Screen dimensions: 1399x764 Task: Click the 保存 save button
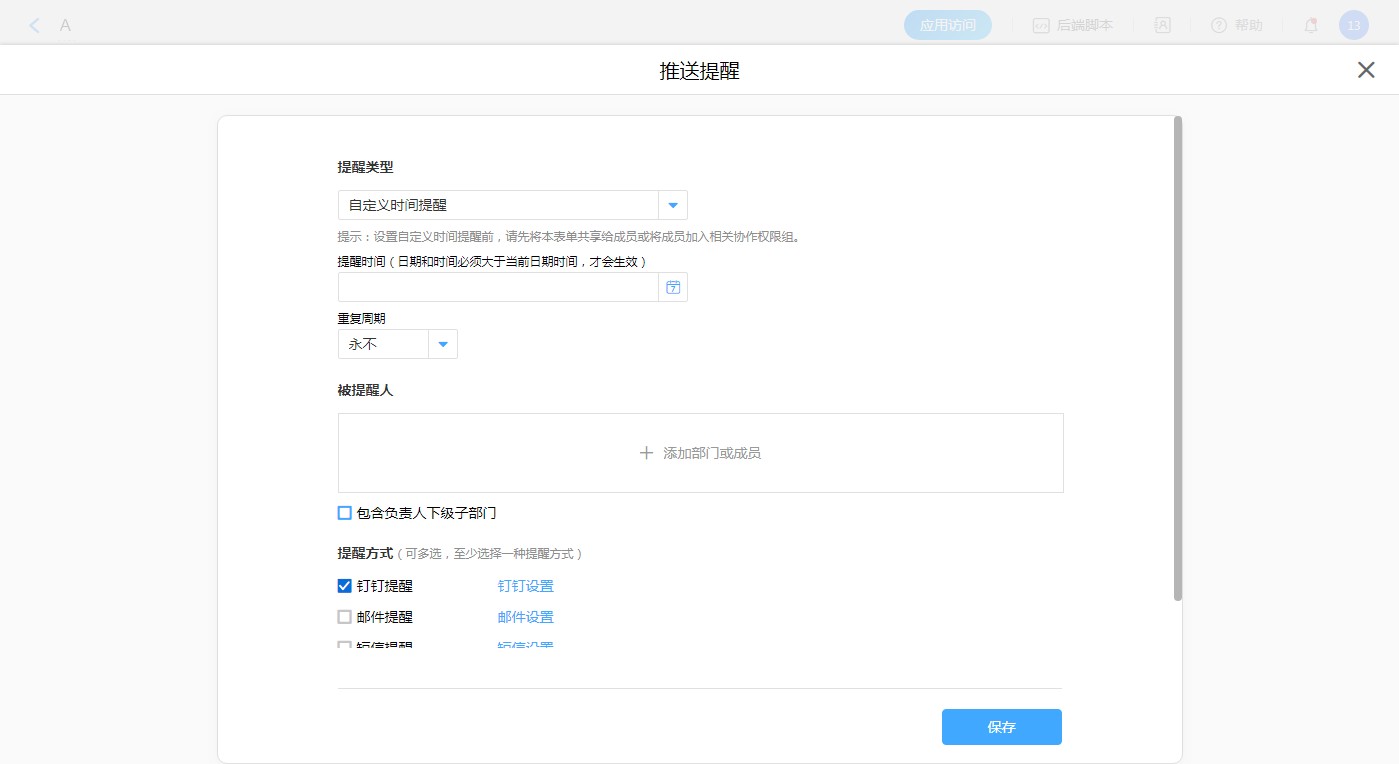tap(1001, 727)
